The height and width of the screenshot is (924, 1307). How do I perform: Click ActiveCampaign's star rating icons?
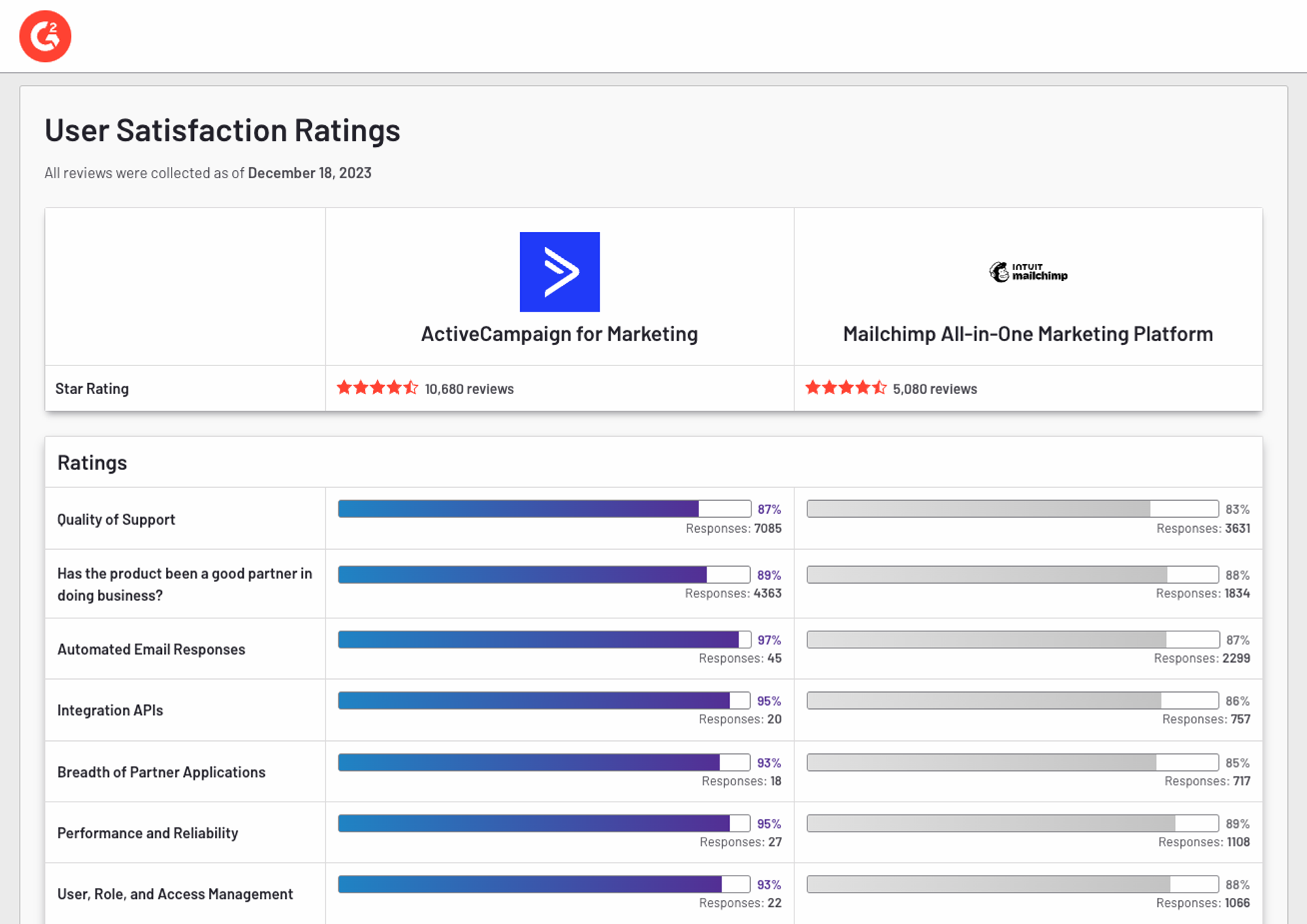(377, 388)
